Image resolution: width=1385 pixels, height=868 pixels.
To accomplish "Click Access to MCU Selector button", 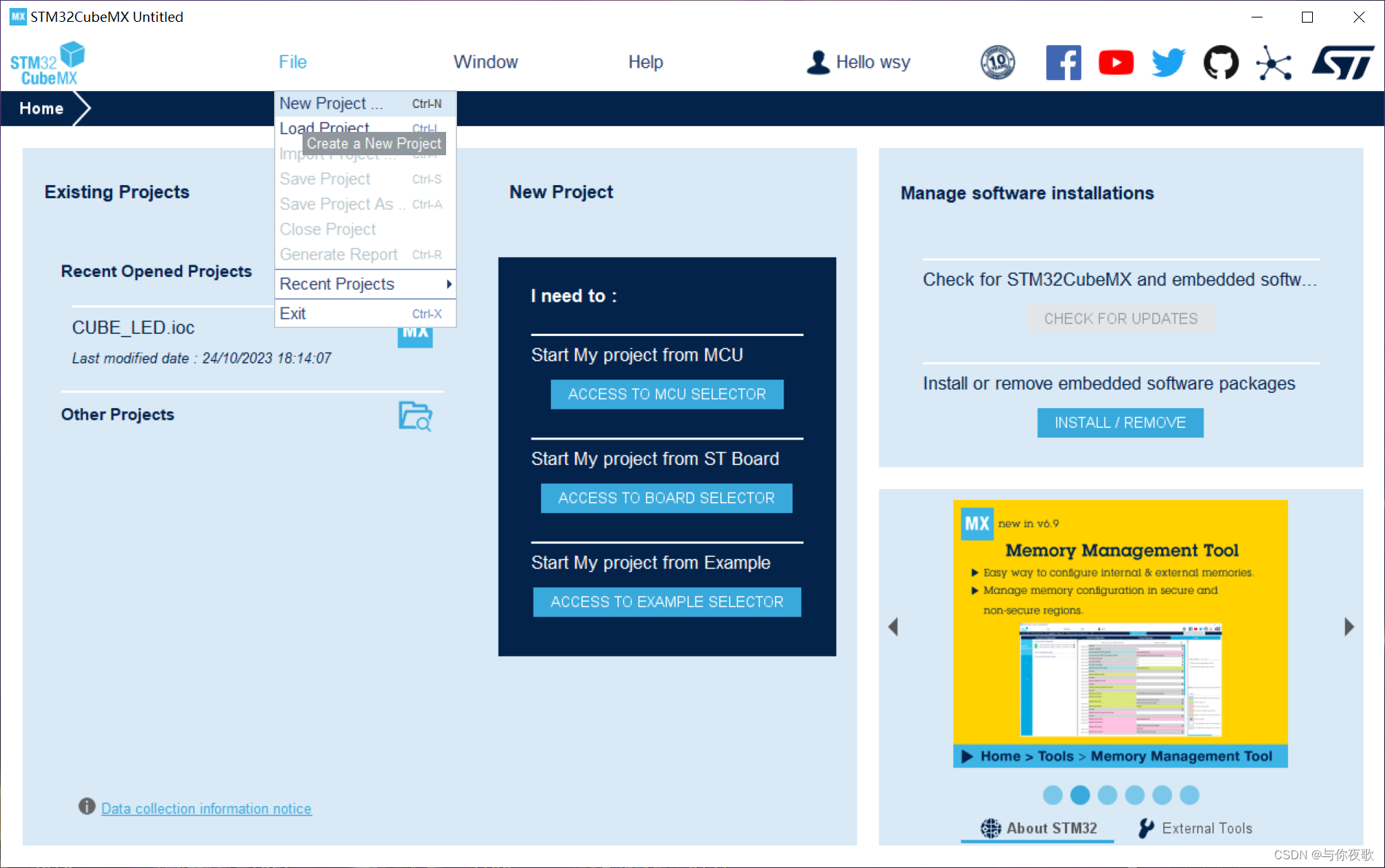I will click(x=667, y=394).
